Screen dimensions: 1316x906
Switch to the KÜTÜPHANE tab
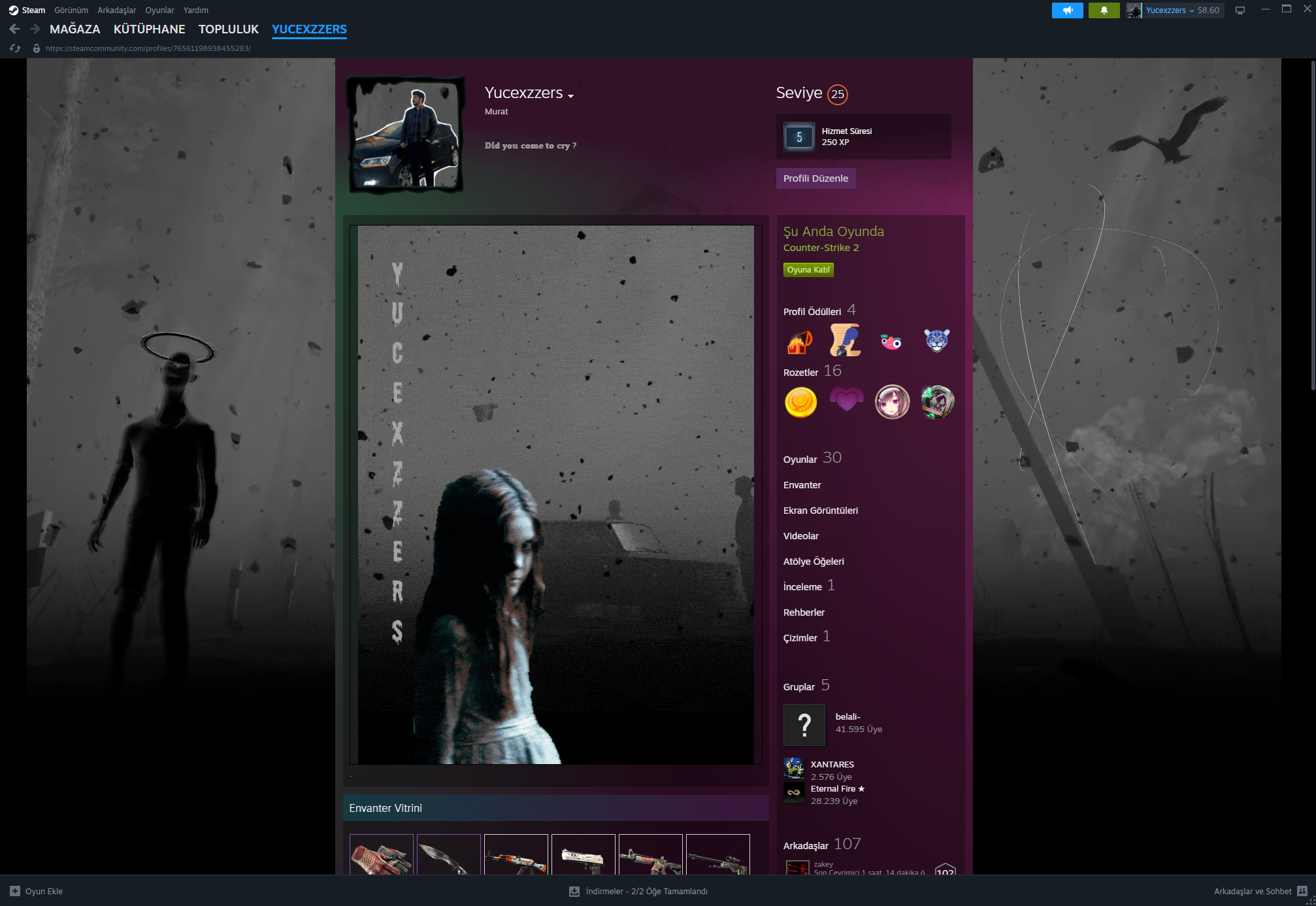[149, 29]
